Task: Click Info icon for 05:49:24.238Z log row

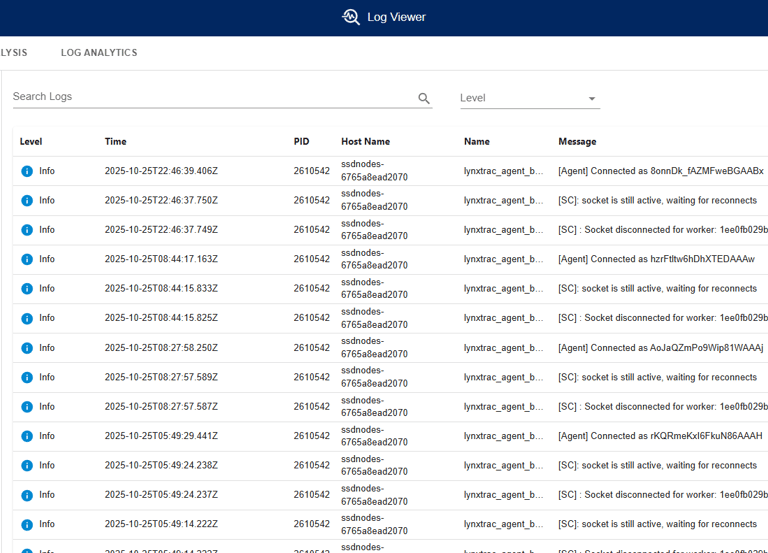Action: pos(27,465)
